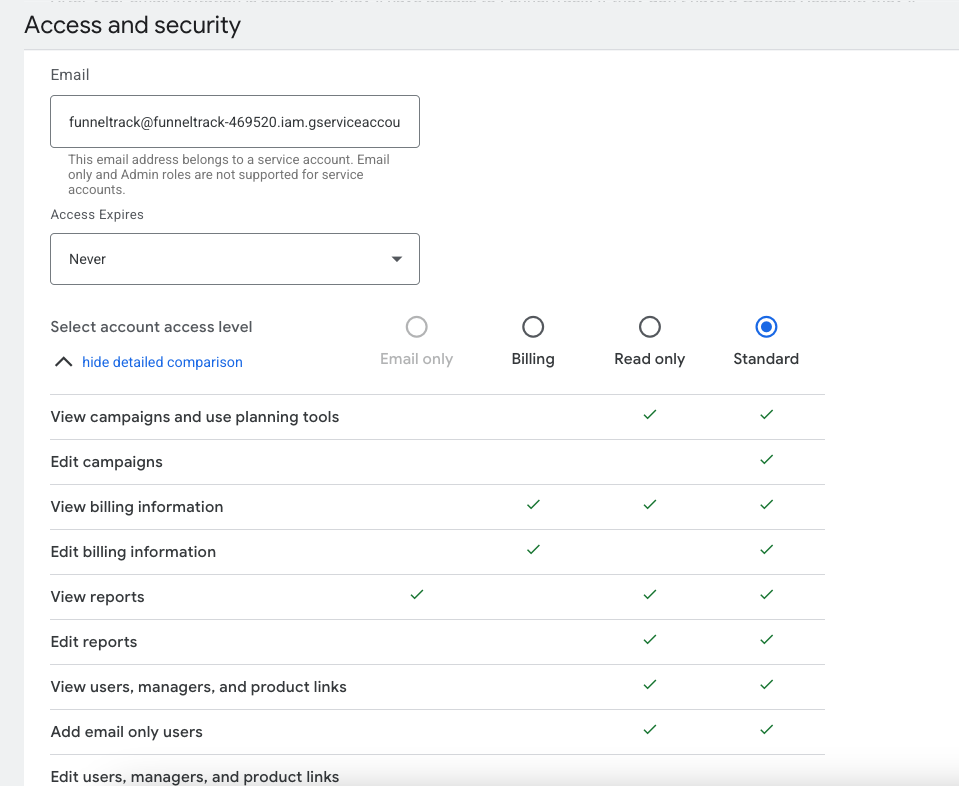Click Read only checkmark for Add email only users
Screen dimensions: 959x786
click(x=650, y=729)
